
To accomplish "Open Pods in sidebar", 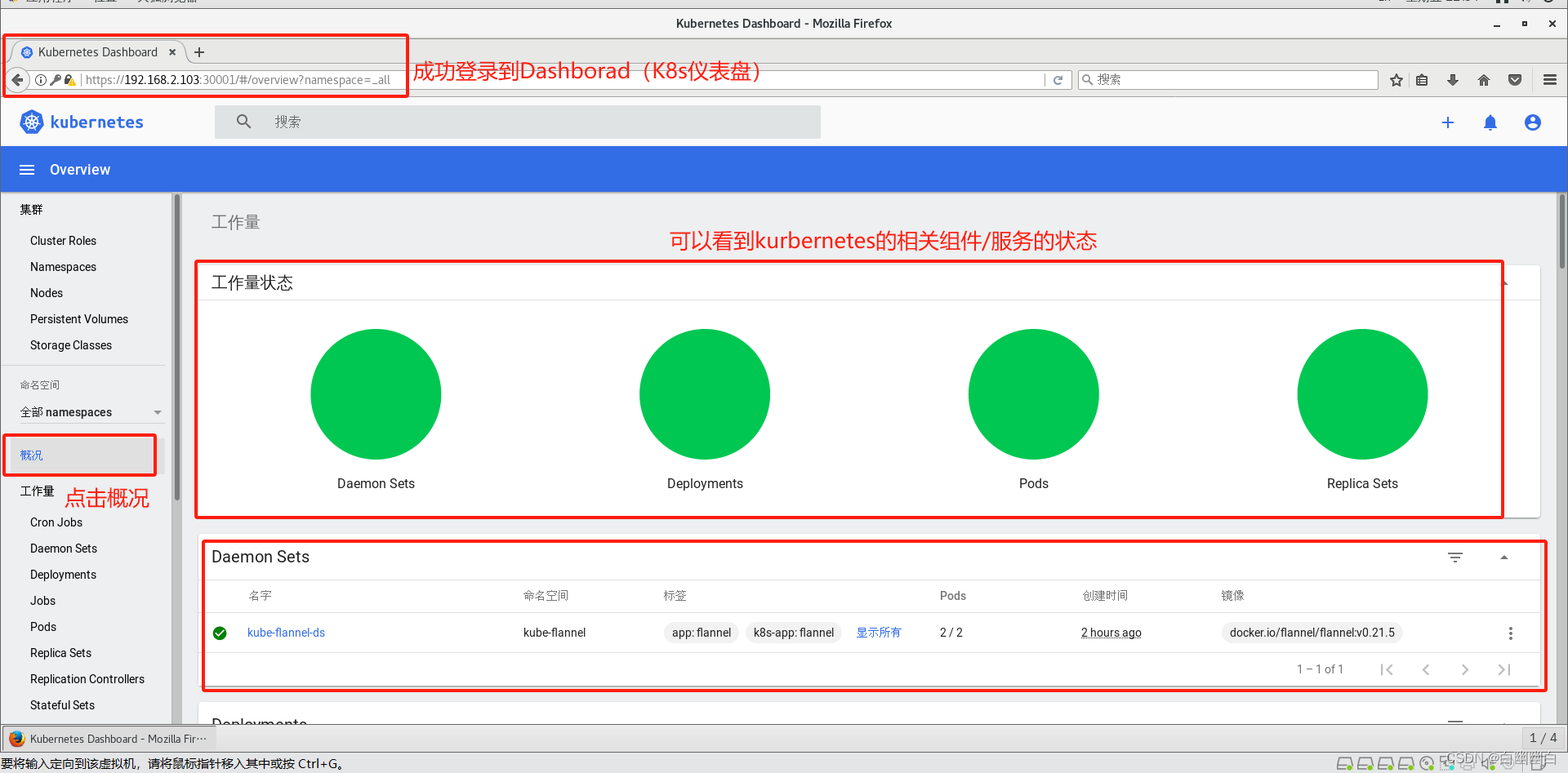I will click(x=43, y=627).
